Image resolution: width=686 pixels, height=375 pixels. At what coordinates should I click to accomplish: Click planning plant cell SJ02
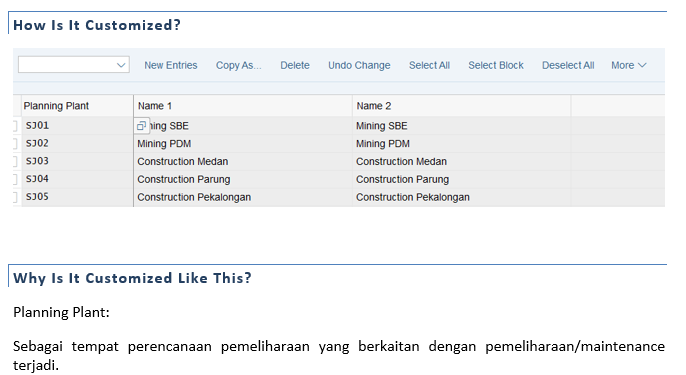pos(77,144)
